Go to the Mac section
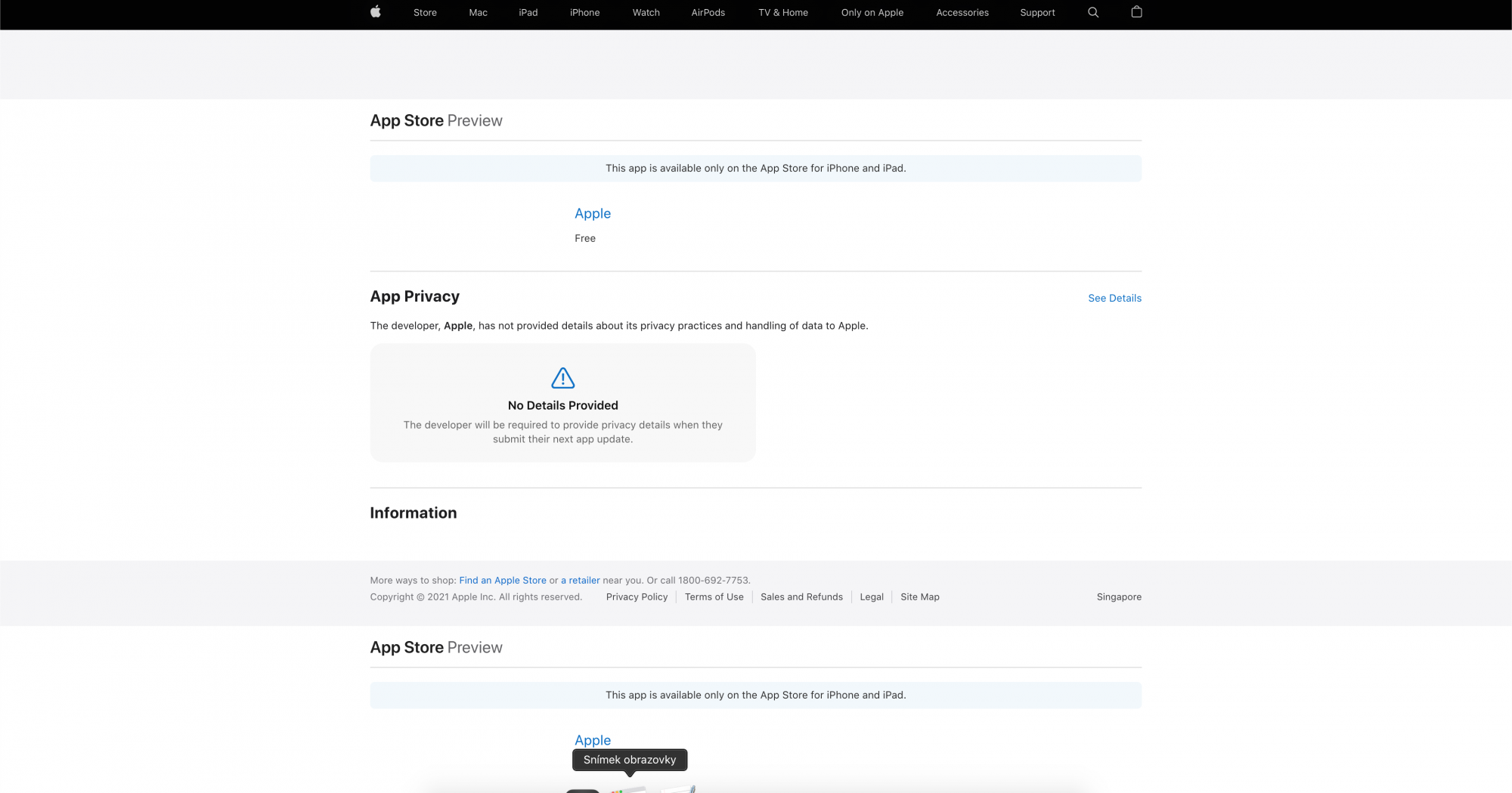The image size is (1512, 793). [x=478, y=13]
